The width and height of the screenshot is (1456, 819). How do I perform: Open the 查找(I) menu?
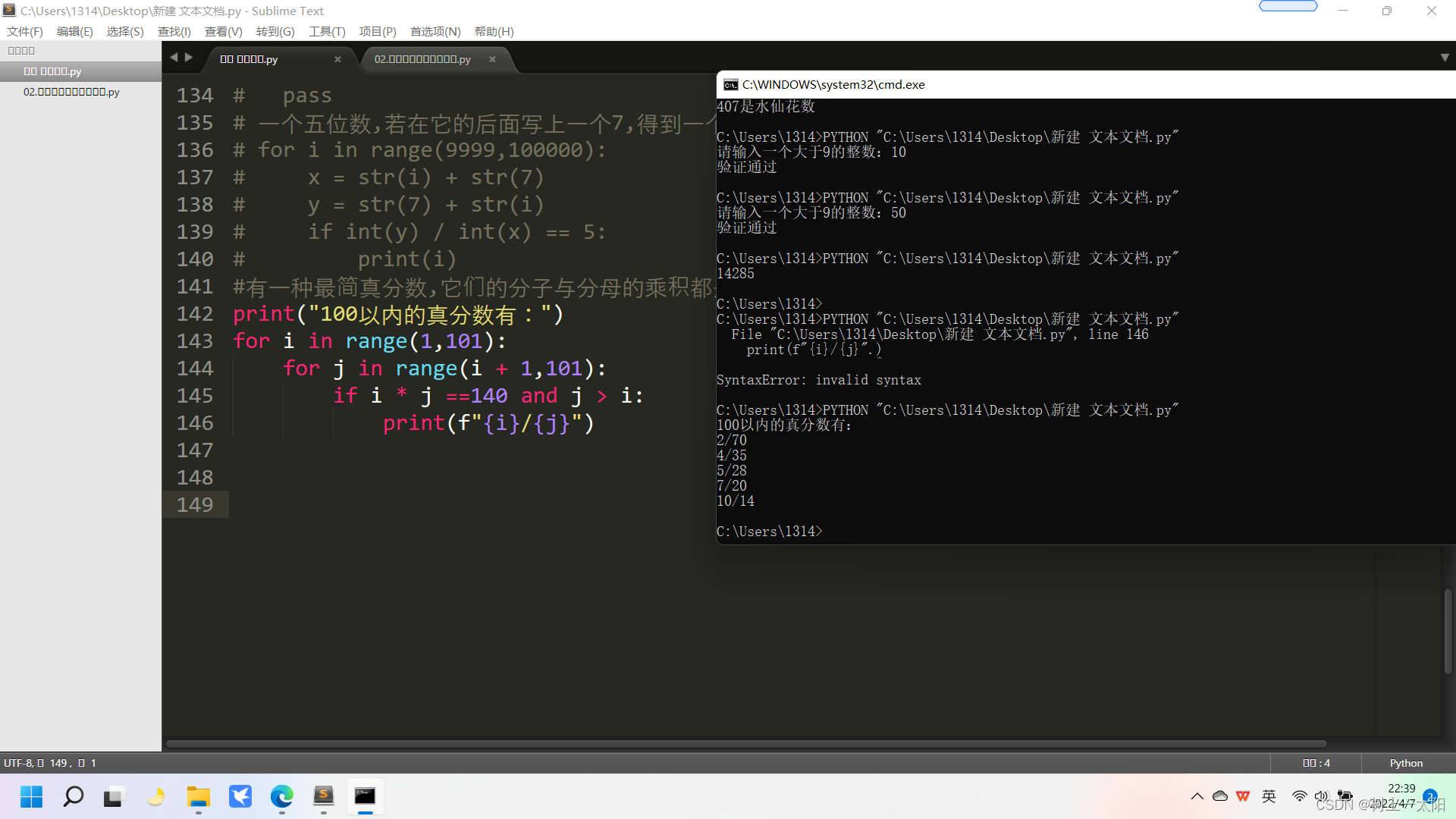174,31
